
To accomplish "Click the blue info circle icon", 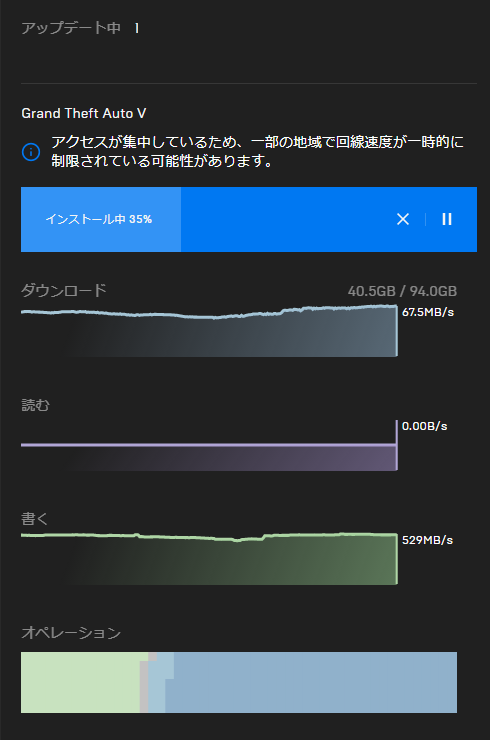I will (x=31, y=152).
